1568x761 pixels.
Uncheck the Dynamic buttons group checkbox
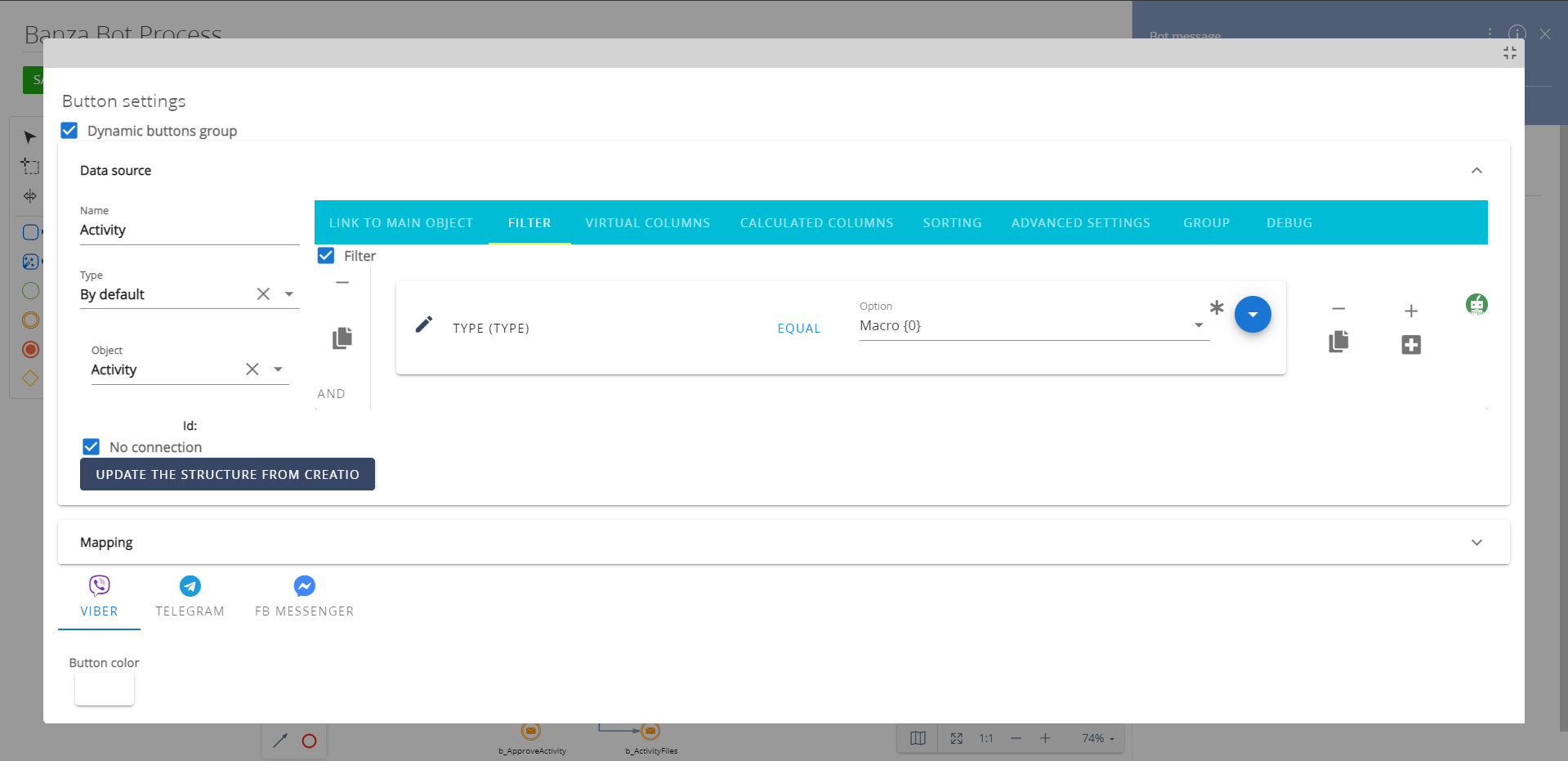tap(69, 130)
